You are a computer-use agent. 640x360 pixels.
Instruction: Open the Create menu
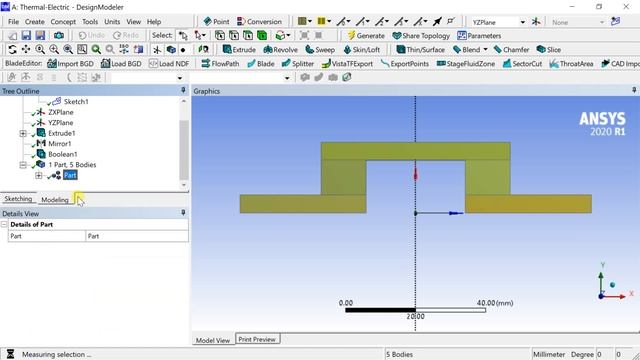pos(35,22)
